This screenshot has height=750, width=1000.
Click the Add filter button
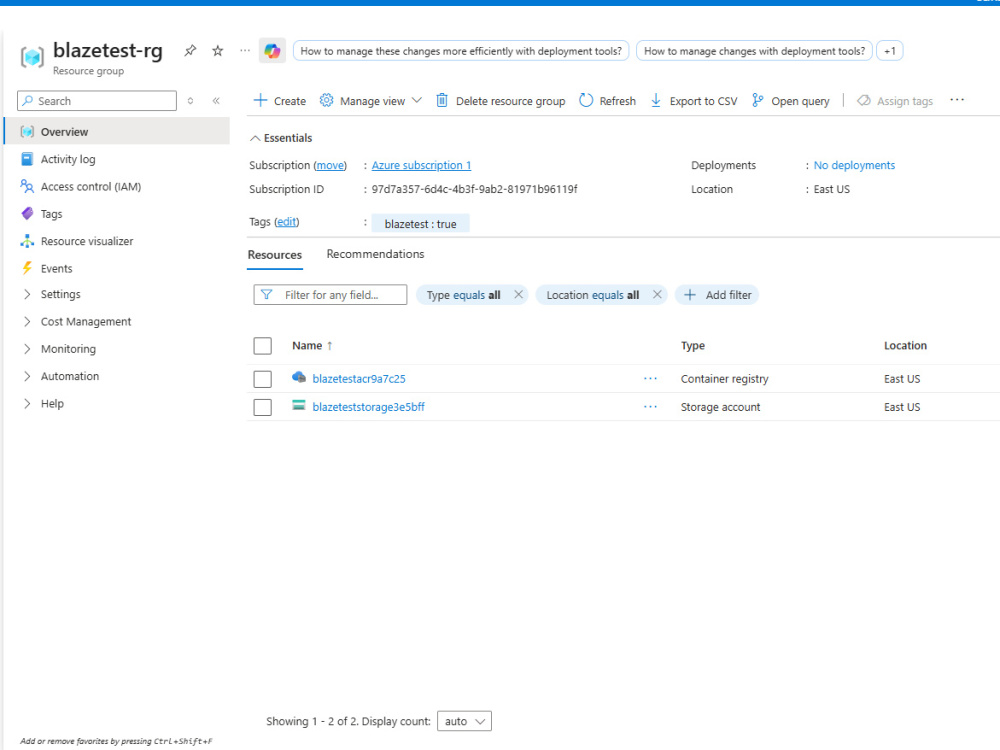717,295
